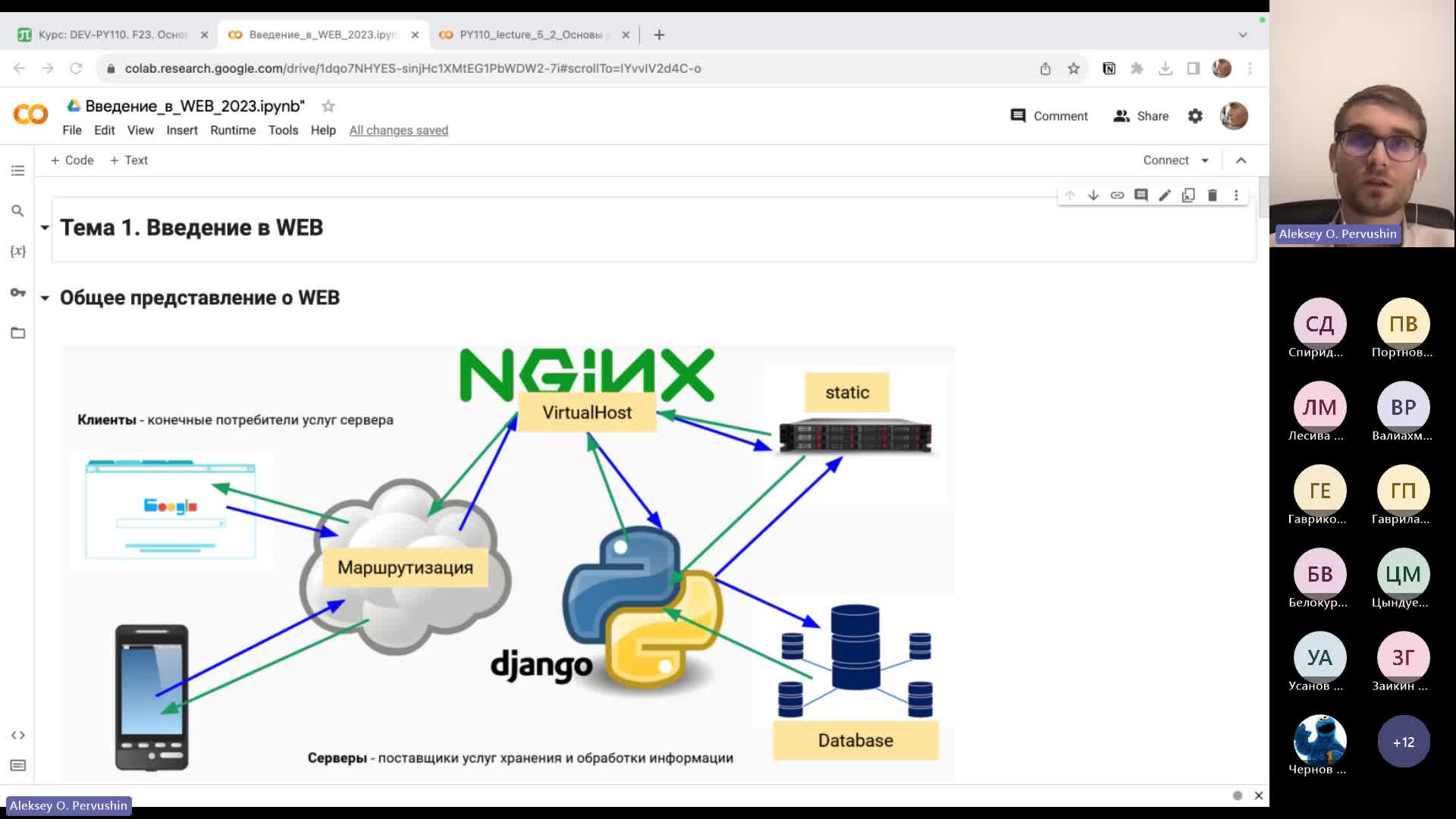This screenshot has width=1456, height=819.
Task: Bookmark this page with the star icon
Action: [x=1074, y=68]
